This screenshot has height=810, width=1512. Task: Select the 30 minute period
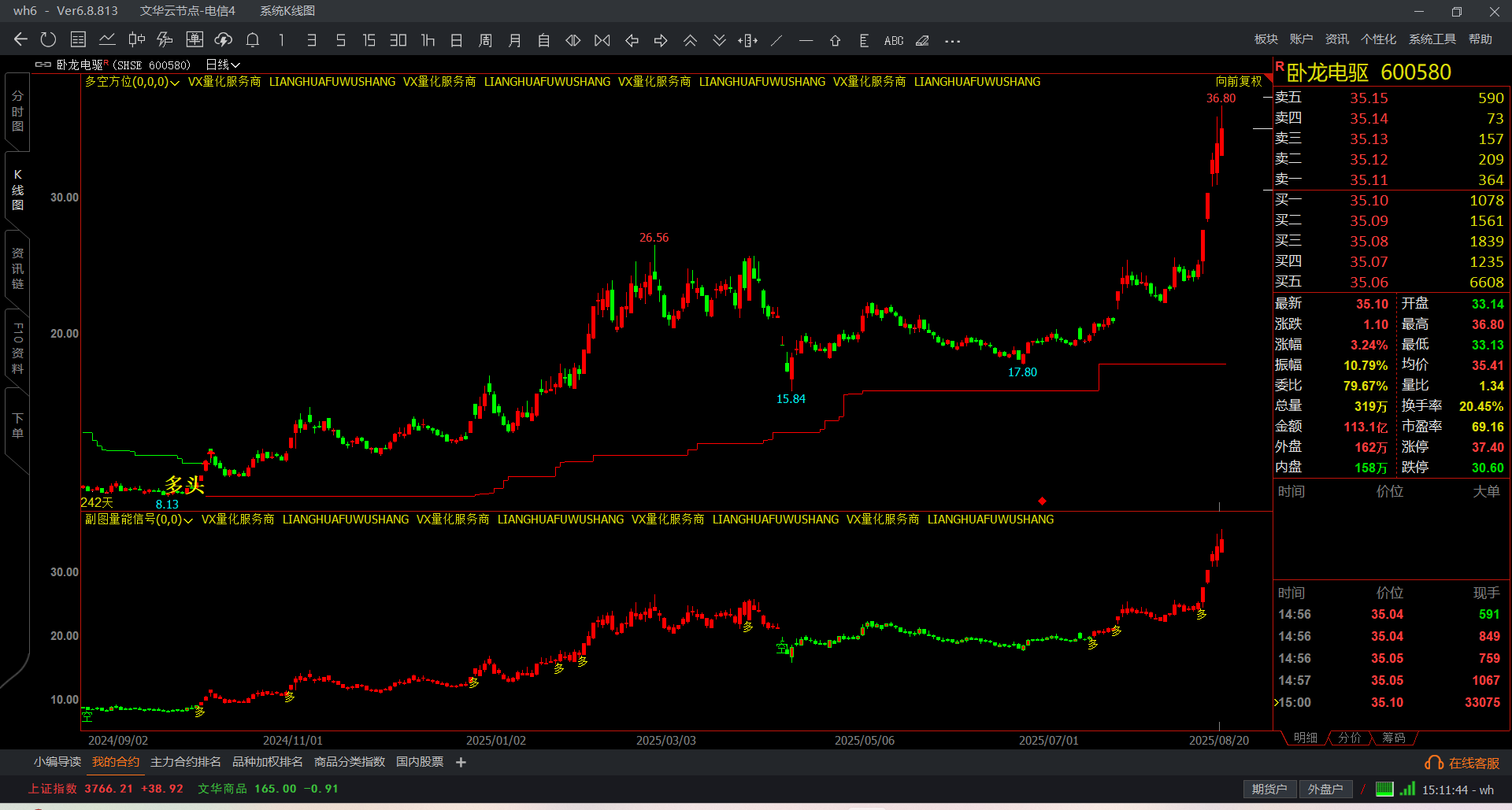click(x=398, y=40)
